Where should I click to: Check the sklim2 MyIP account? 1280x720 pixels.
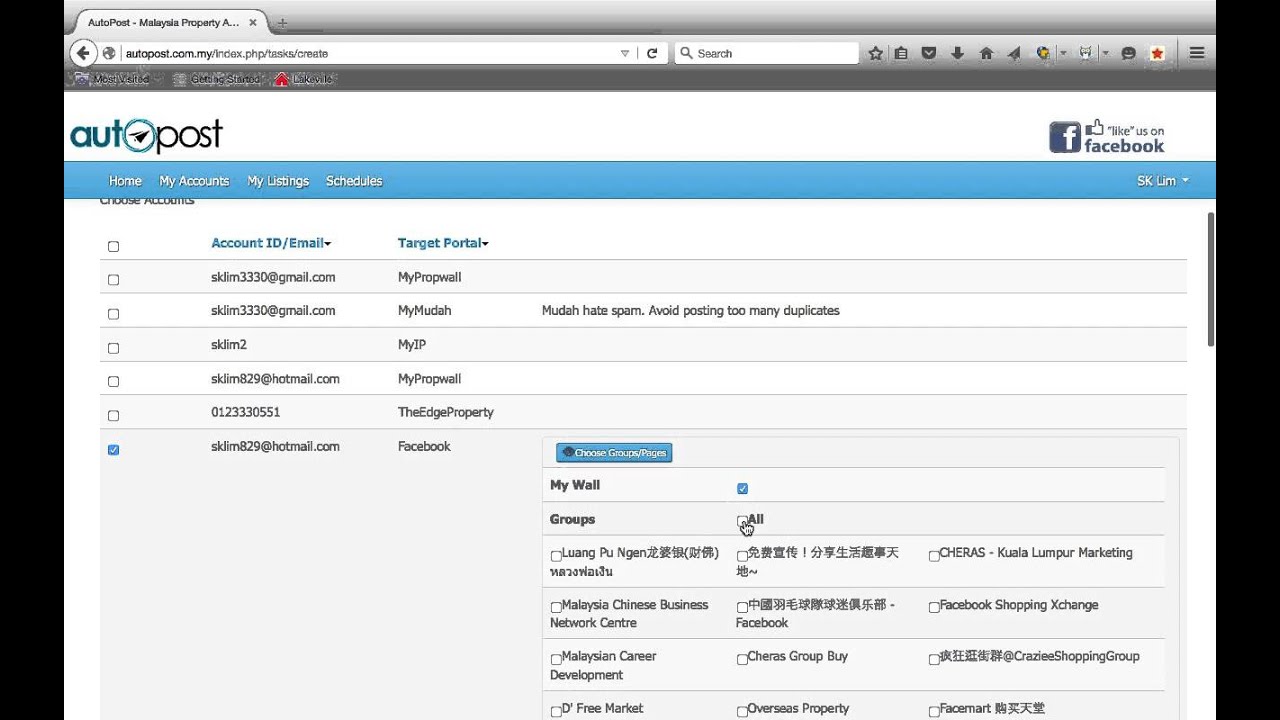pyautogui.click(x=113, y=348)
